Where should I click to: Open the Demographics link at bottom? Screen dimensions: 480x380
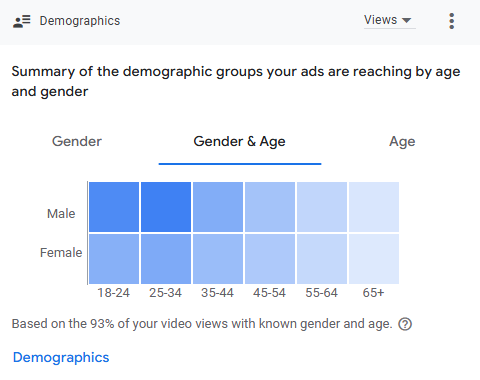click(x=61, y=357)
